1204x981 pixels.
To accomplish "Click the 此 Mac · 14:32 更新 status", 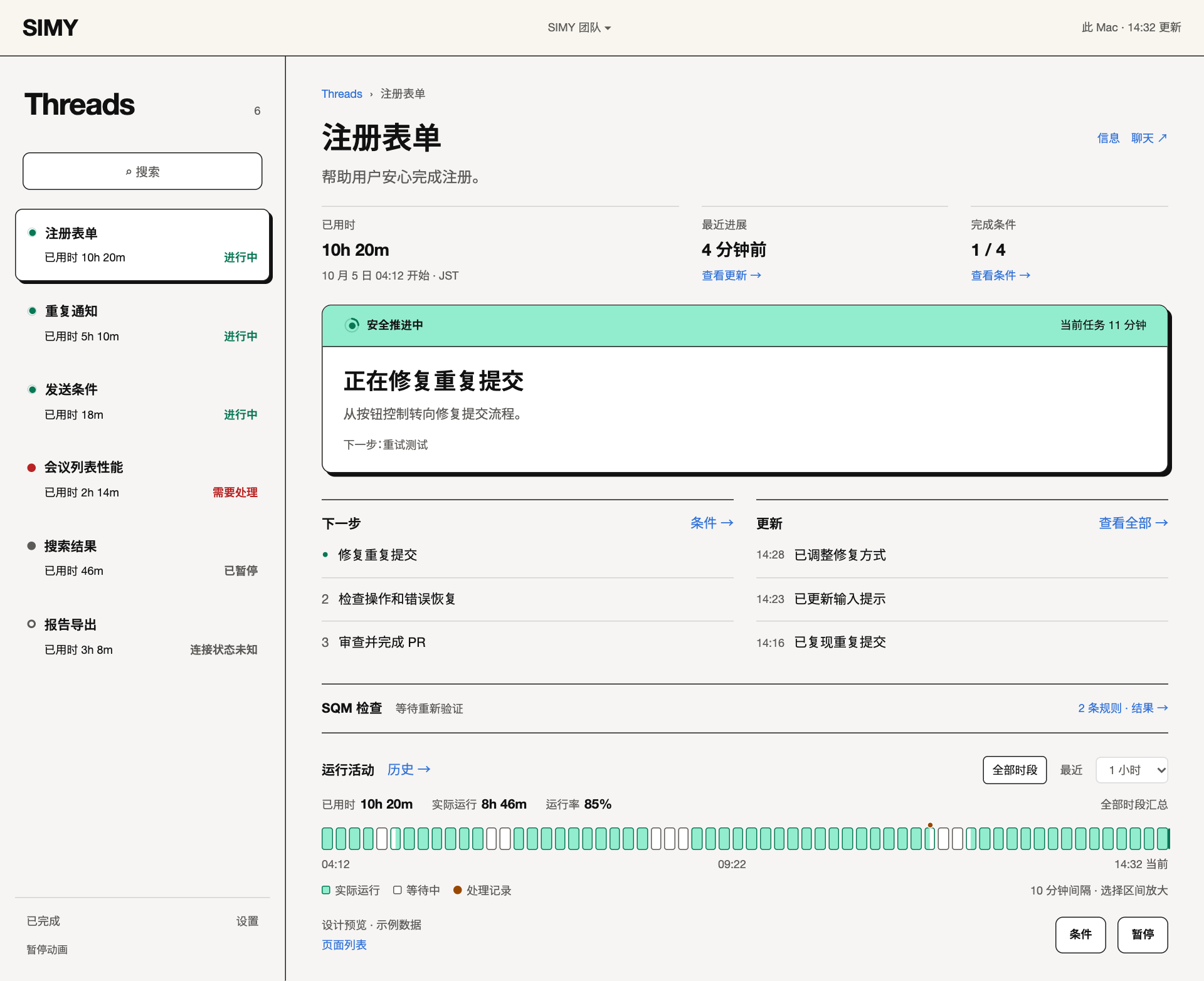I will click(1131, 28).
